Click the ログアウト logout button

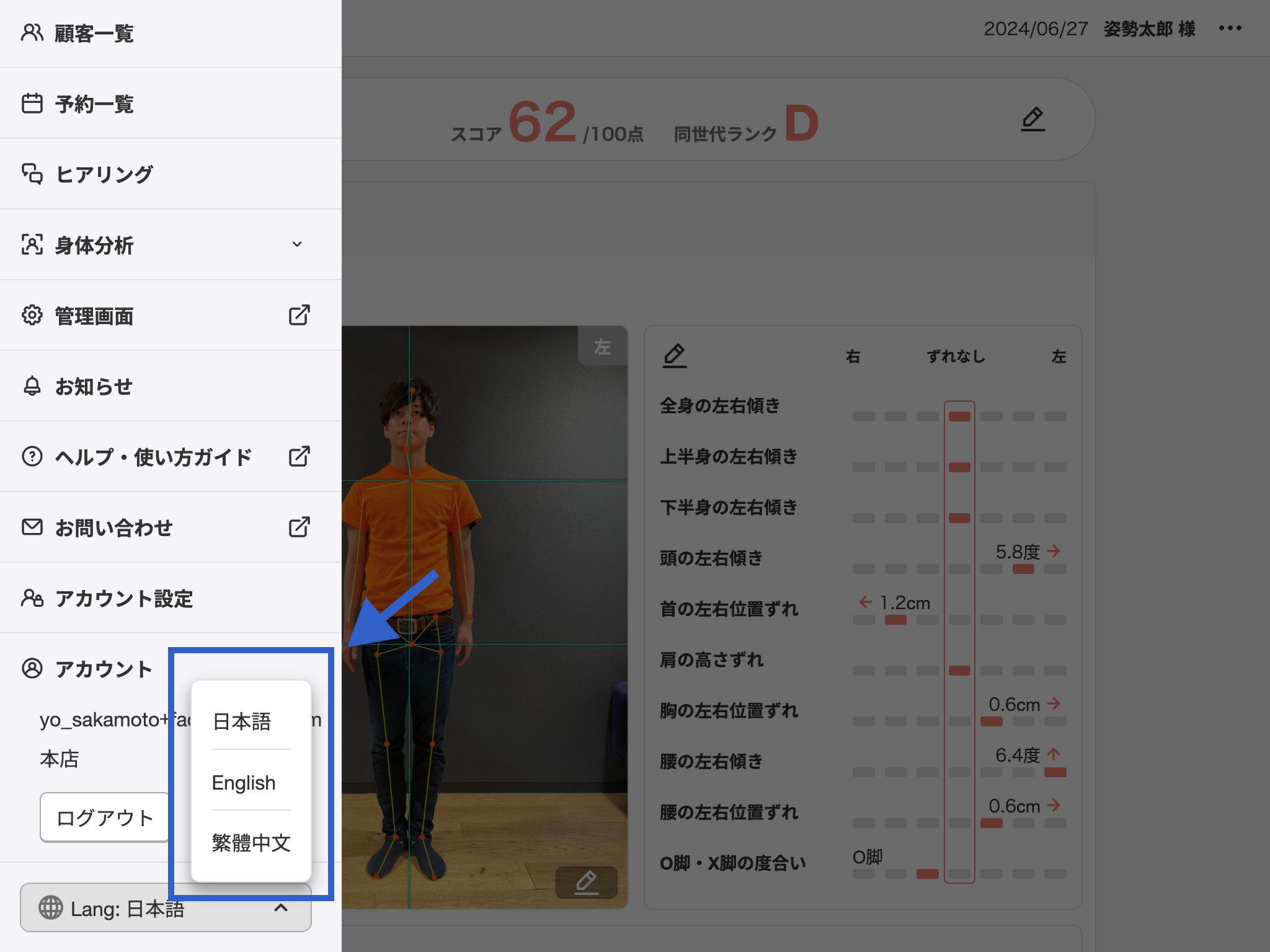[105, 818]
